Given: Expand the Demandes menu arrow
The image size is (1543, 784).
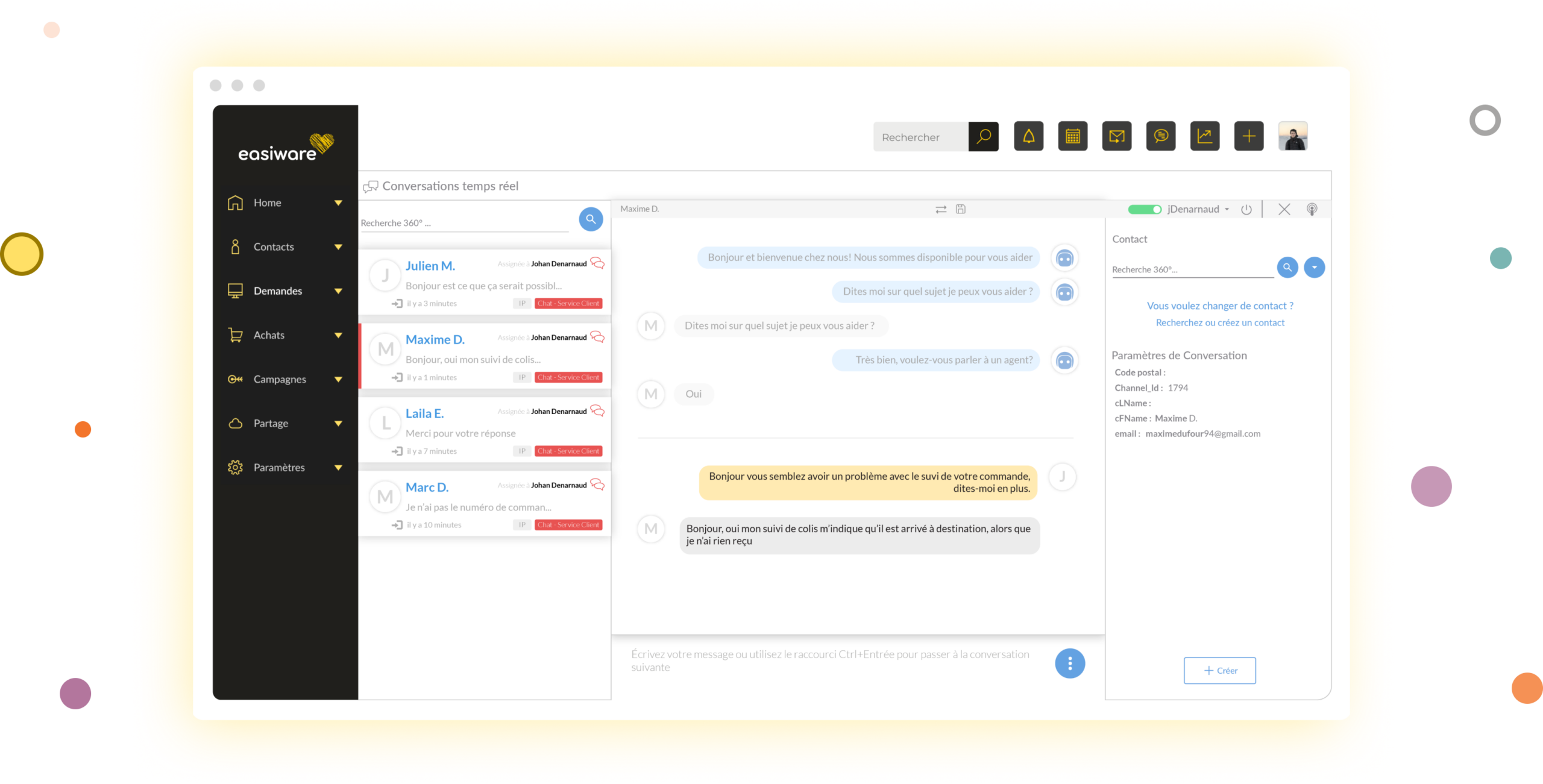Looking at the screenshot, I should (338, 291).
